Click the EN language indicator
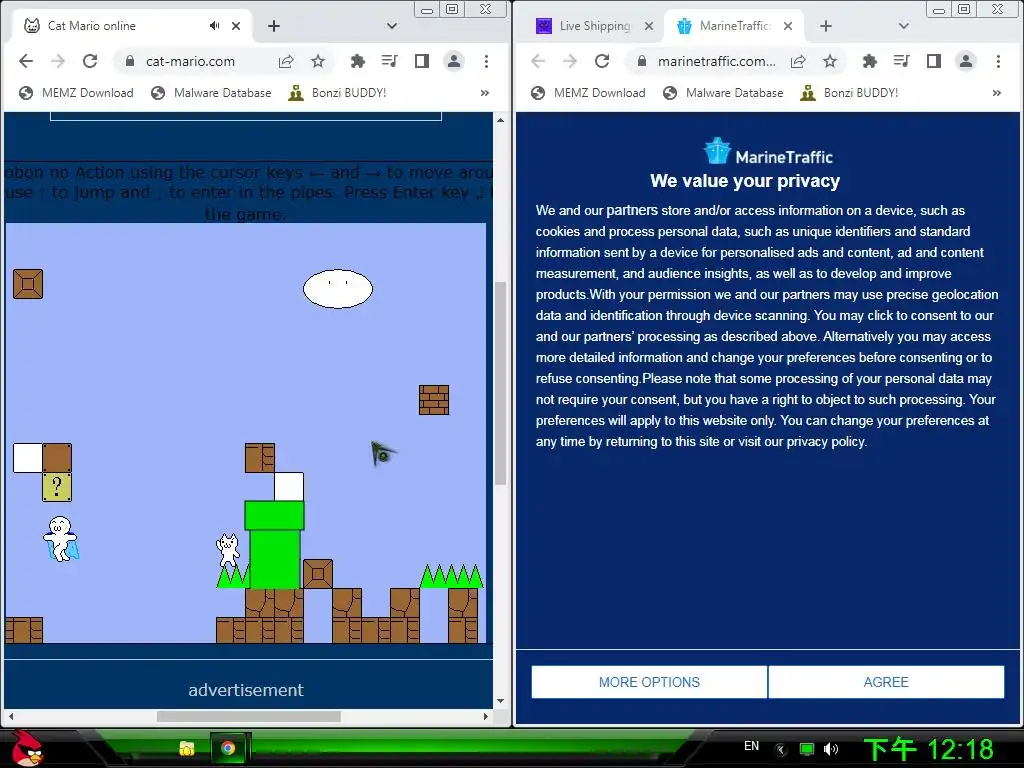Image resolution: width=1024 pixels, height=768 pixels. click(x=752, y=746)
